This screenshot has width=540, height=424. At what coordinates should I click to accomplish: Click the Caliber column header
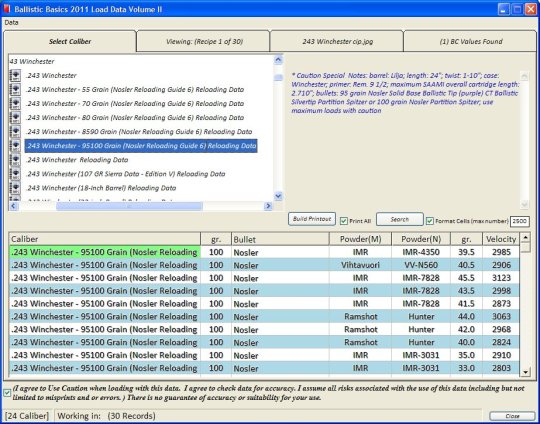[x=105, y=239]
